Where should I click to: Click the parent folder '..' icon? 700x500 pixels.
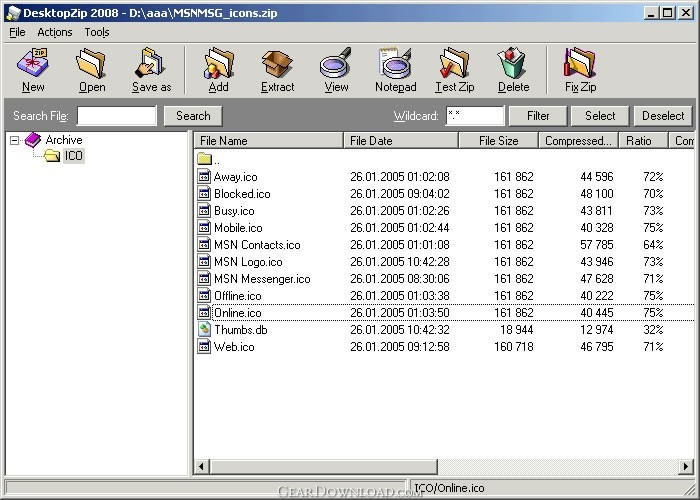(x=204, y=158)
